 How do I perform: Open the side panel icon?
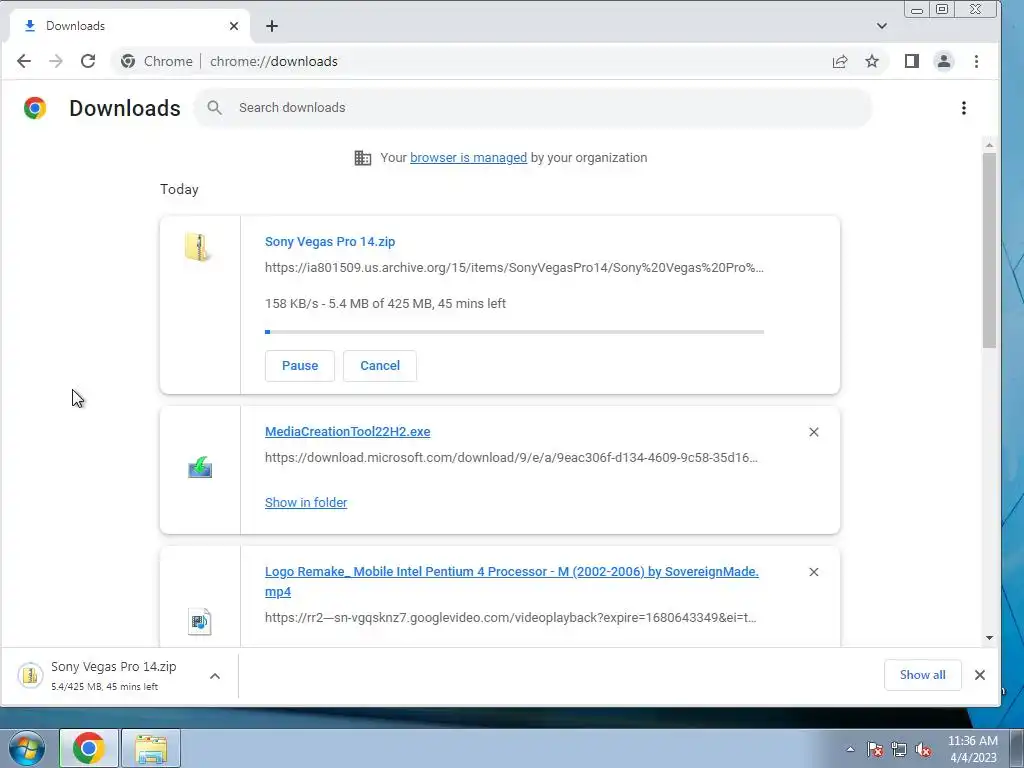point(912,61)
